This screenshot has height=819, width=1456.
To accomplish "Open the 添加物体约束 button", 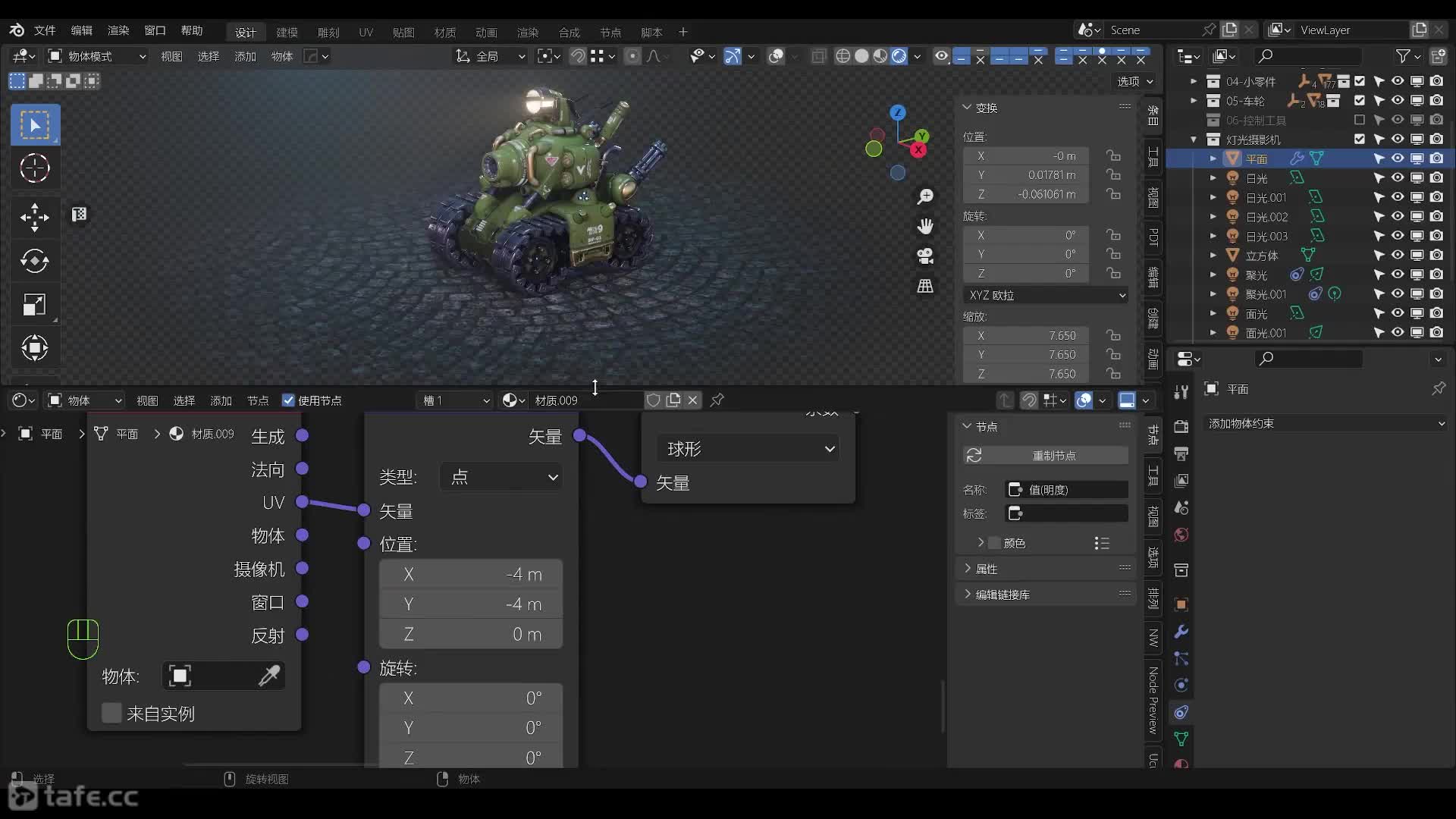I will coord(1325,423).
